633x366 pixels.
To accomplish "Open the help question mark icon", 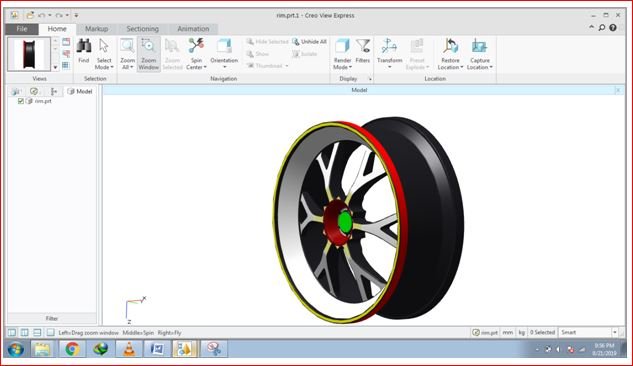I will [x=613, y=27].
